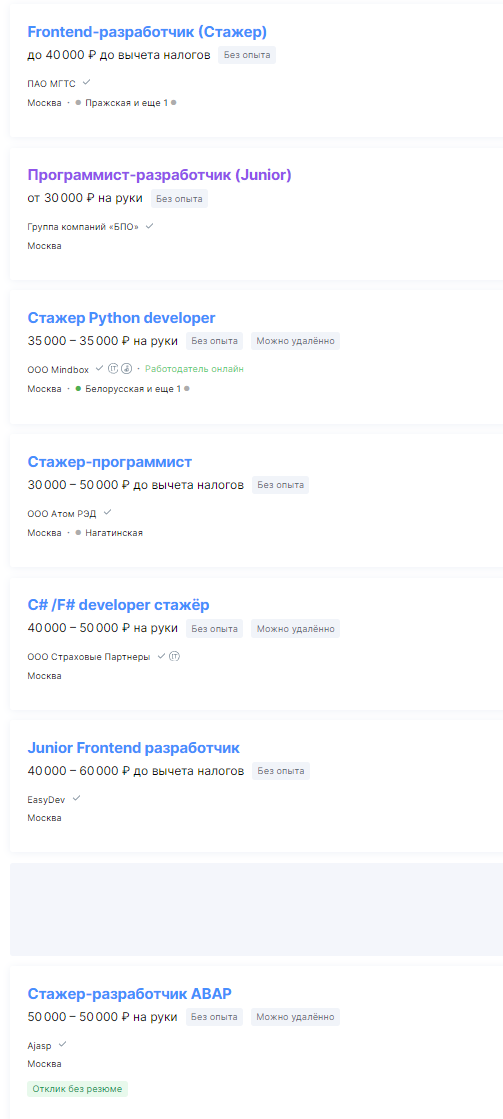Image resolution: width=503 pixels, height=1119 pixels.
Task: Click the IT accreditation badge next to ООО Mindbox
Action: coord(113,369)
